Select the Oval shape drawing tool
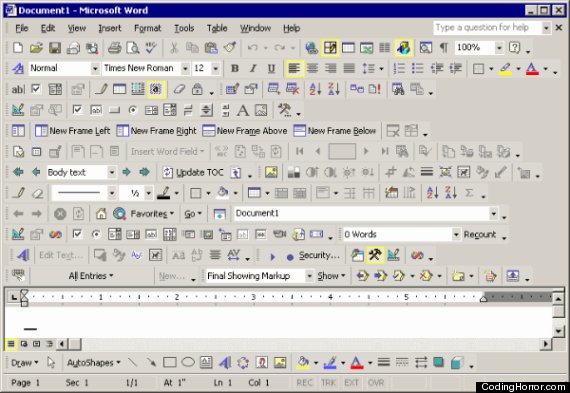Image resolution: width=570 pixels, height=393 pixels. click(188, 362)
